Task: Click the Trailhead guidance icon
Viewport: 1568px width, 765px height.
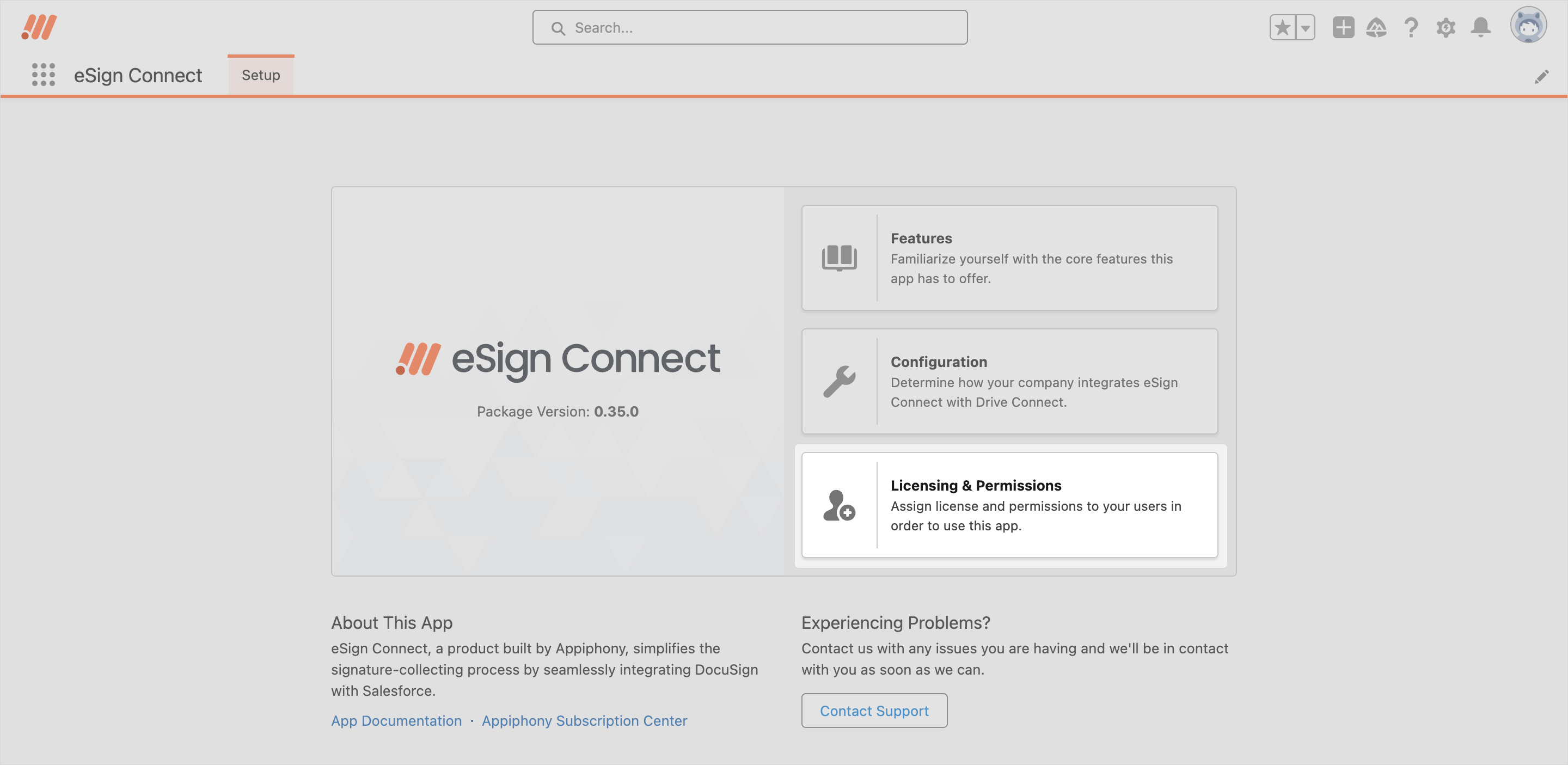Action: (1376, 27)
